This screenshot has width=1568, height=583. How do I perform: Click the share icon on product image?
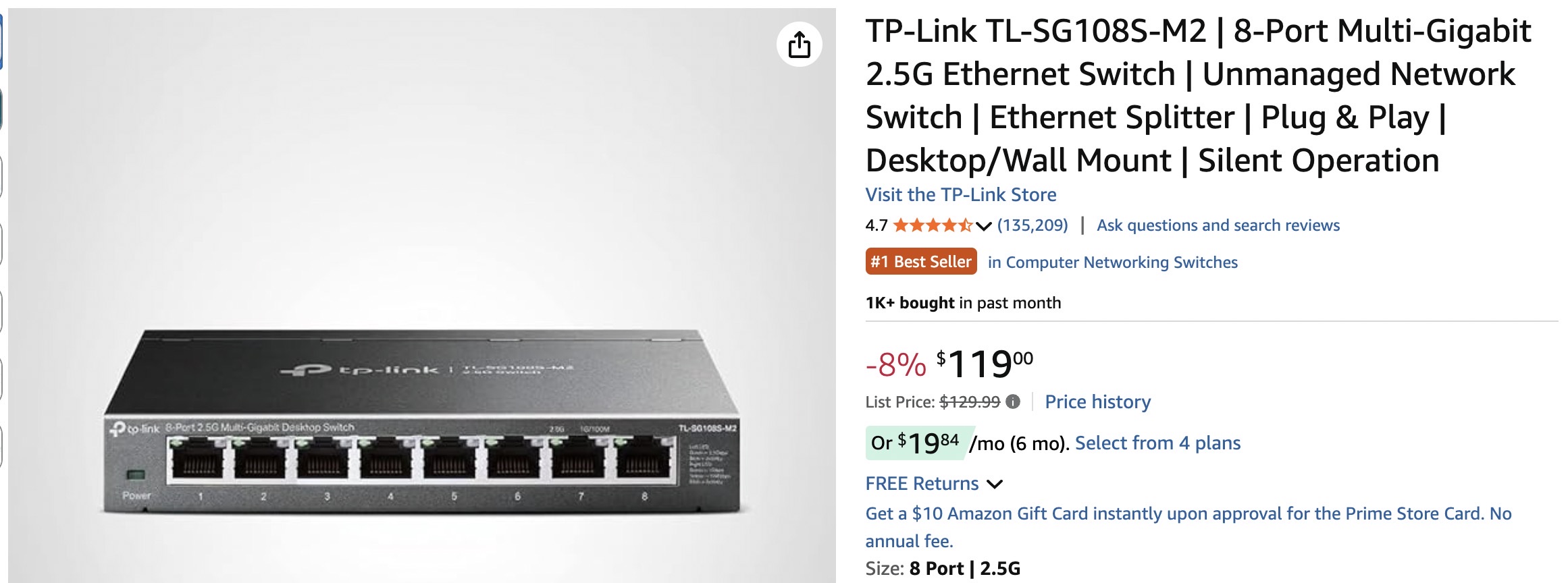799,45
